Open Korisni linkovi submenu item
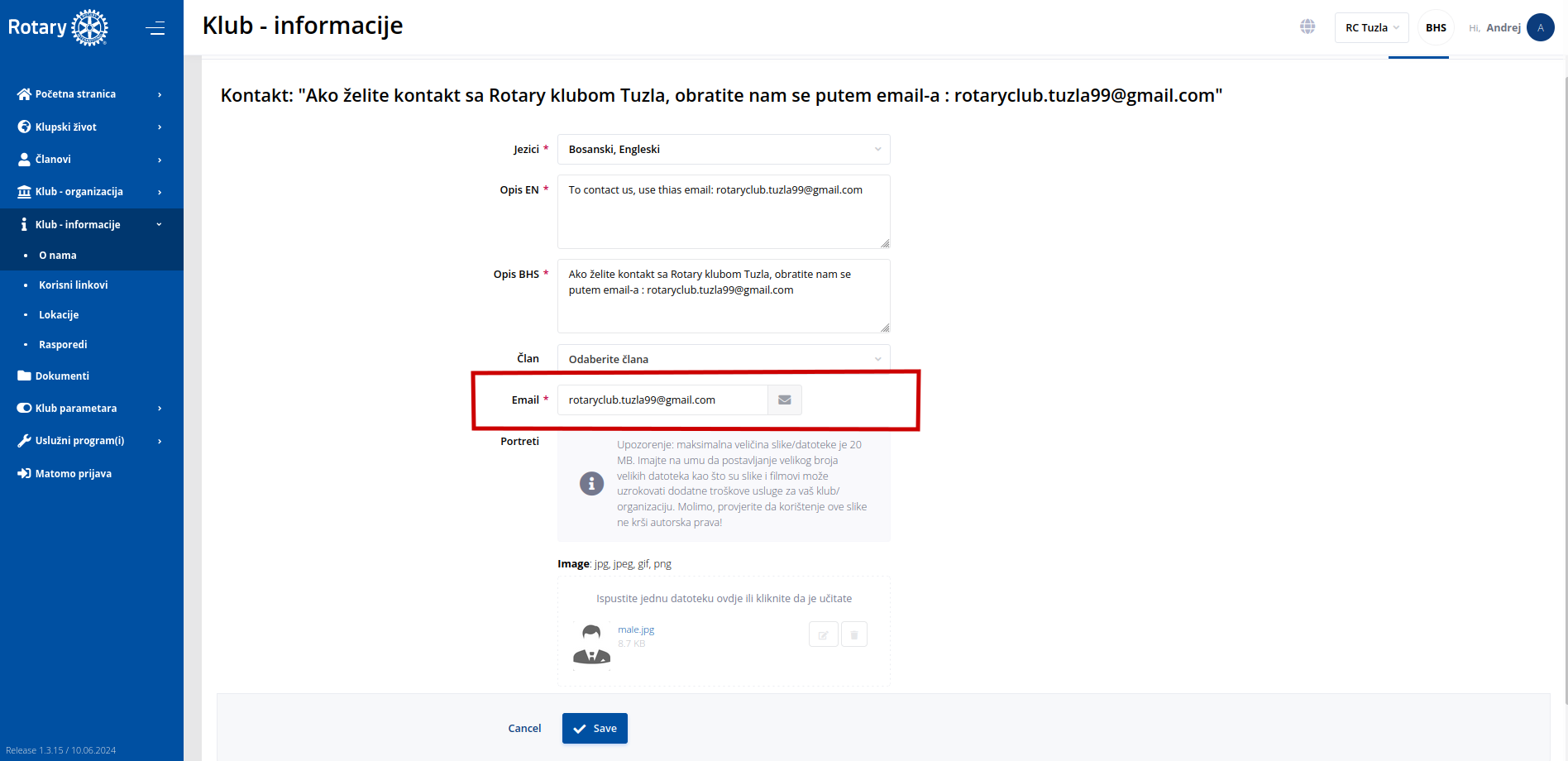The height and width of the screenshot is (761, 1568). click(74, 285)
